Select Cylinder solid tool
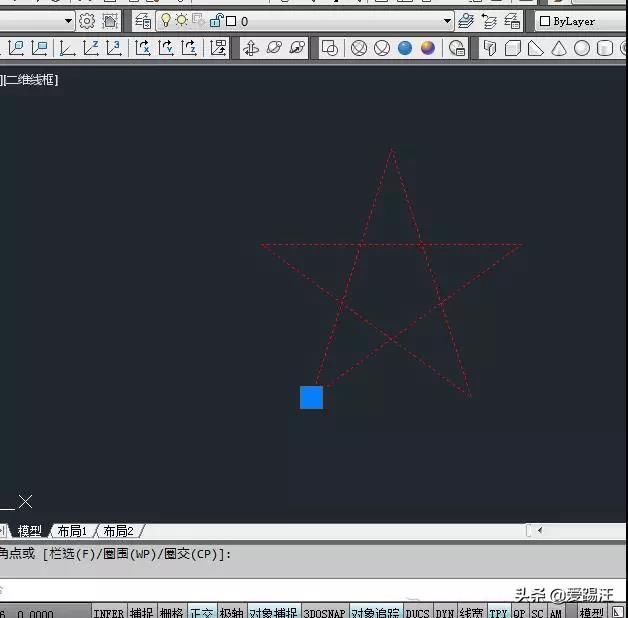 [605, 48]
